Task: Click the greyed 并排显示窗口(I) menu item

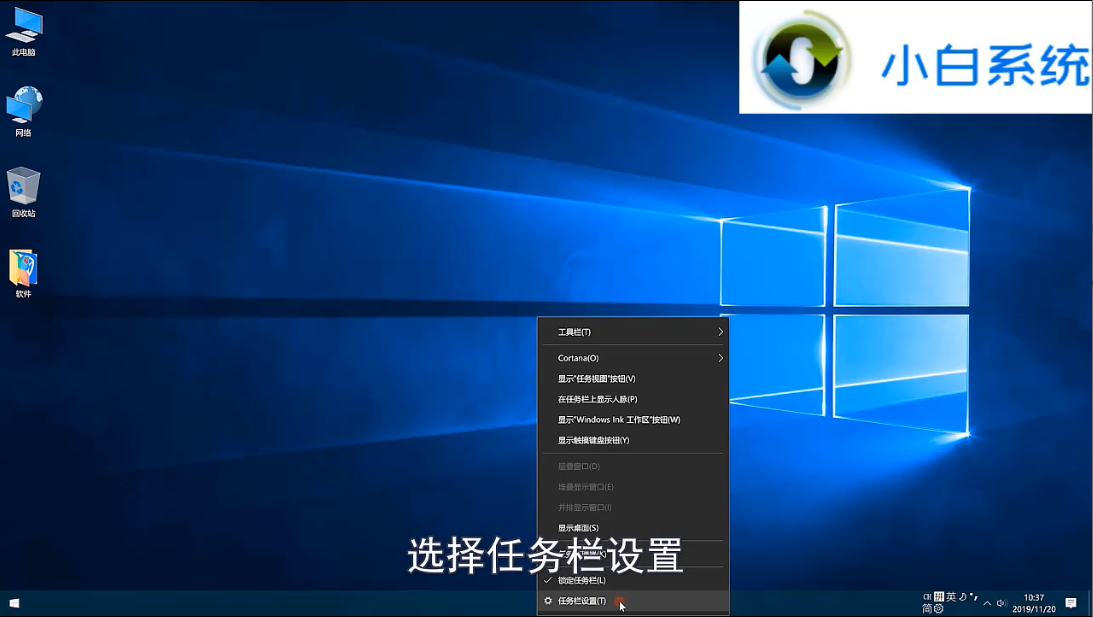Action: click(633, 507)
